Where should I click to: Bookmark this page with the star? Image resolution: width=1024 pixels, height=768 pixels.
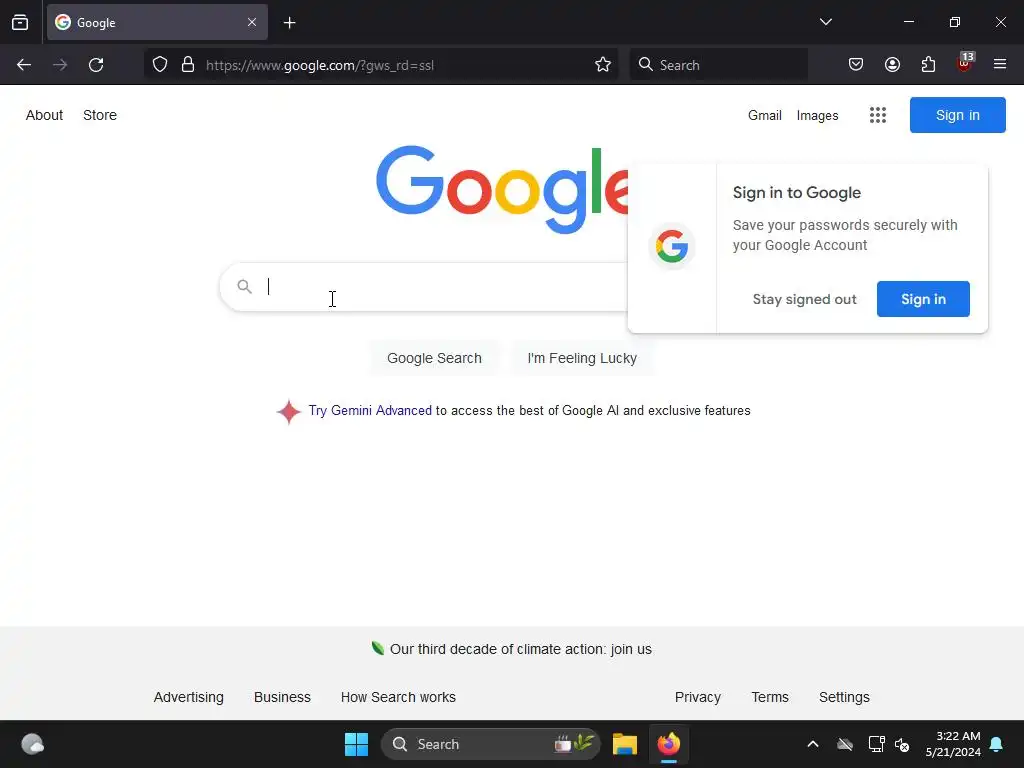603,65
